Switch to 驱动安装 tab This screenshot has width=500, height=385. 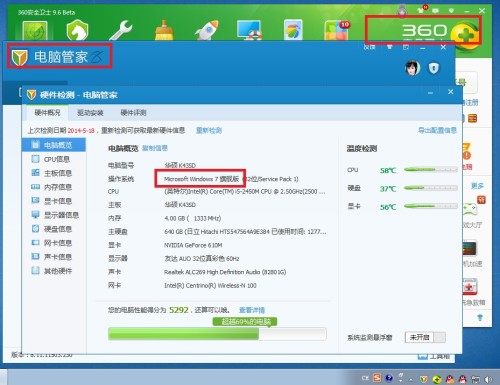[90, 113]
